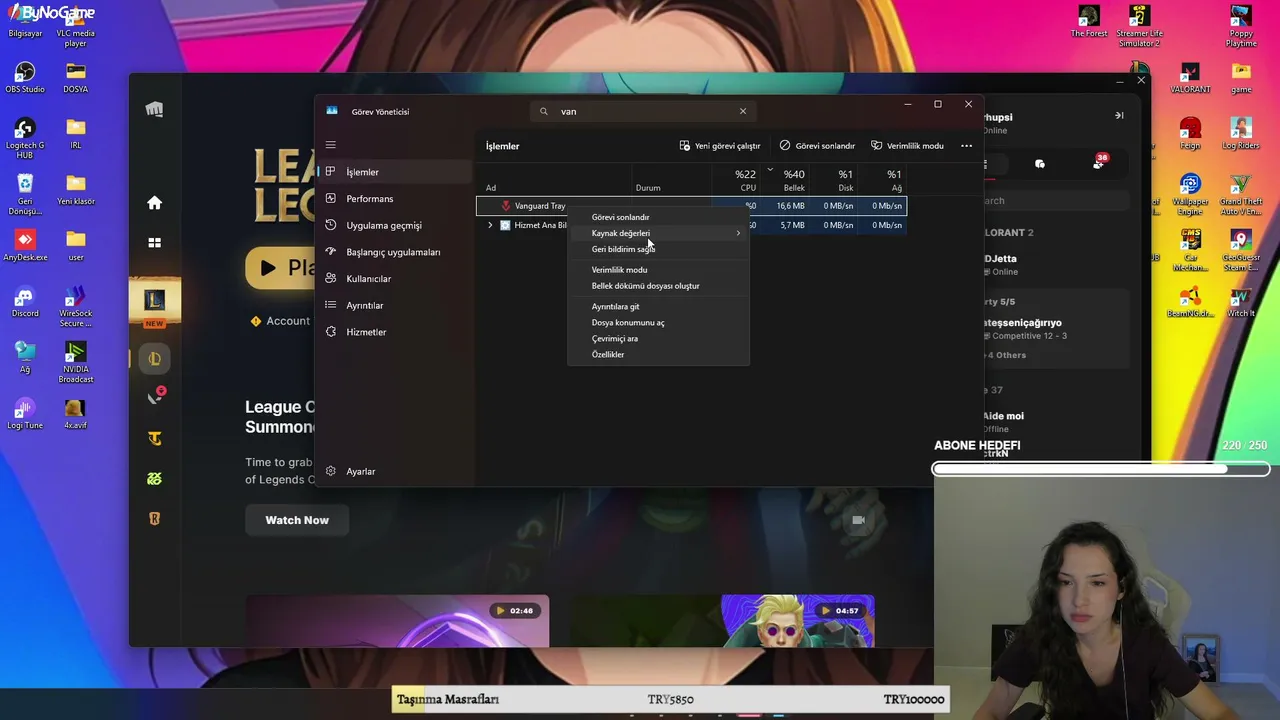
Task: Open VLC media player desktop icon
Action: click(x=75, y=26)
